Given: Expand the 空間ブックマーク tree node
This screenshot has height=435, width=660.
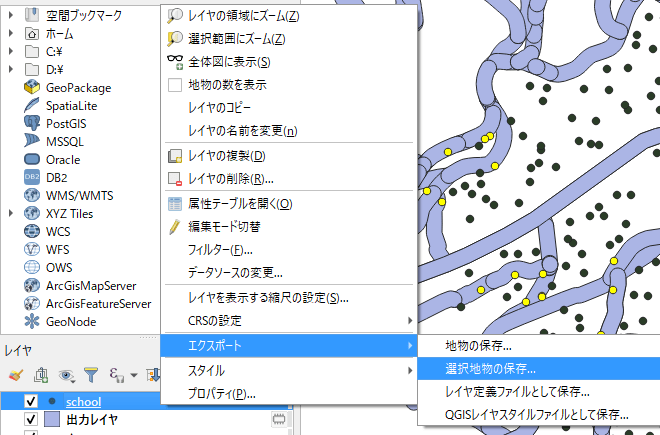Looking at the screenshot, I should click(11, 15).
